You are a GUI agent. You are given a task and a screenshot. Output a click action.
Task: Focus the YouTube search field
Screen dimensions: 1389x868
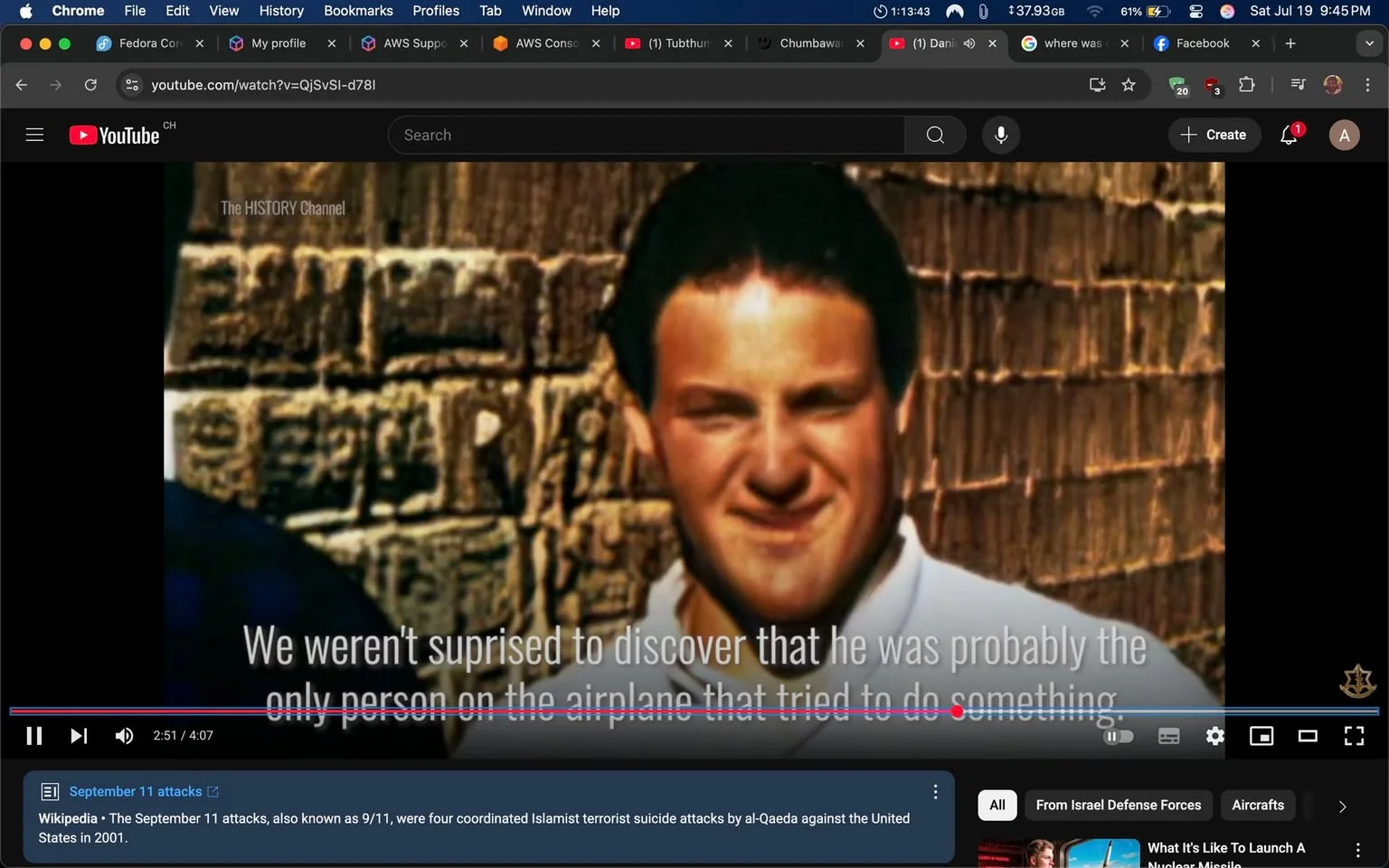click(647, 135)
